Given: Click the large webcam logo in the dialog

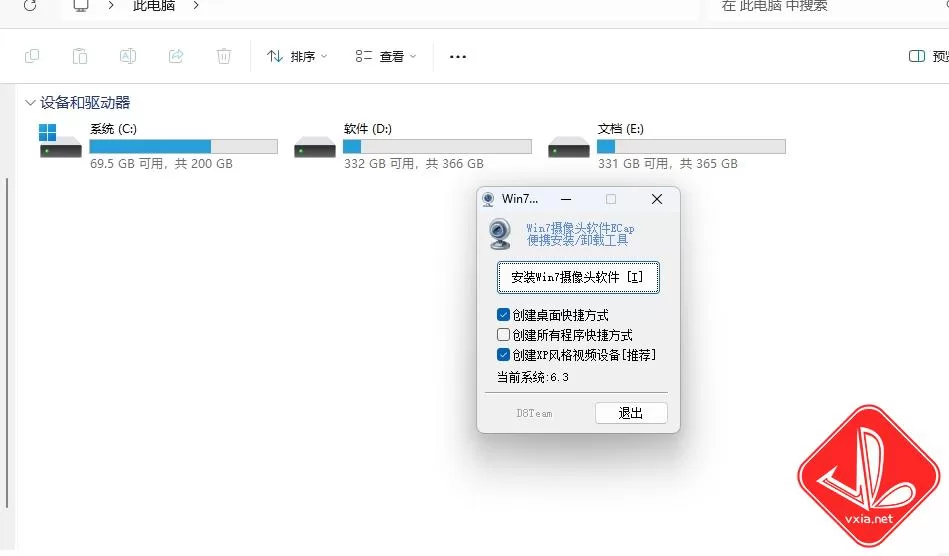Looking at the screenshot, I should click(501, 234).
